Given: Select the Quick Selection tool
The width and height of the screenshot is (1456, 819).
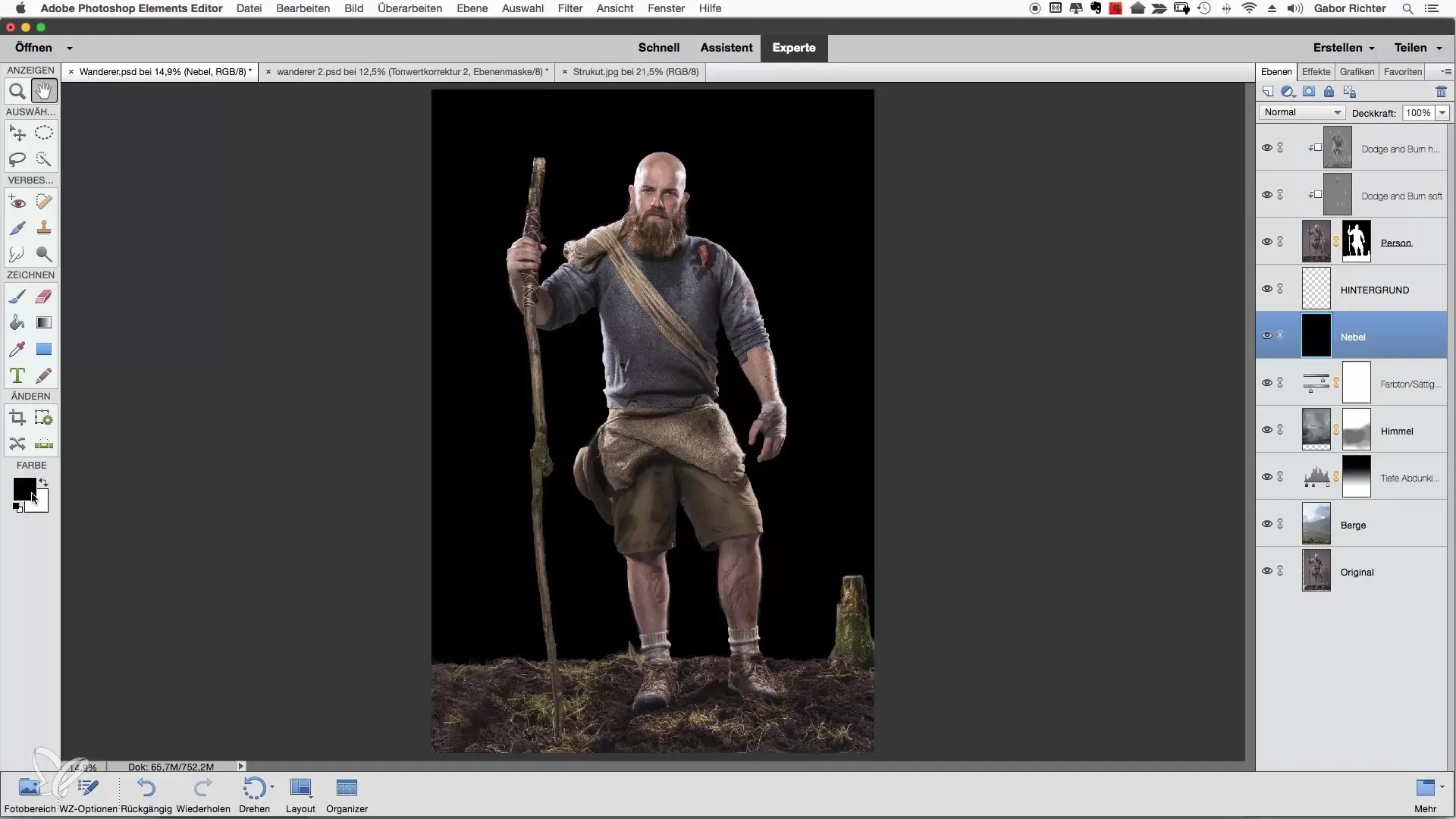Looking at the screenshot, I should click(x=44, y=159).
